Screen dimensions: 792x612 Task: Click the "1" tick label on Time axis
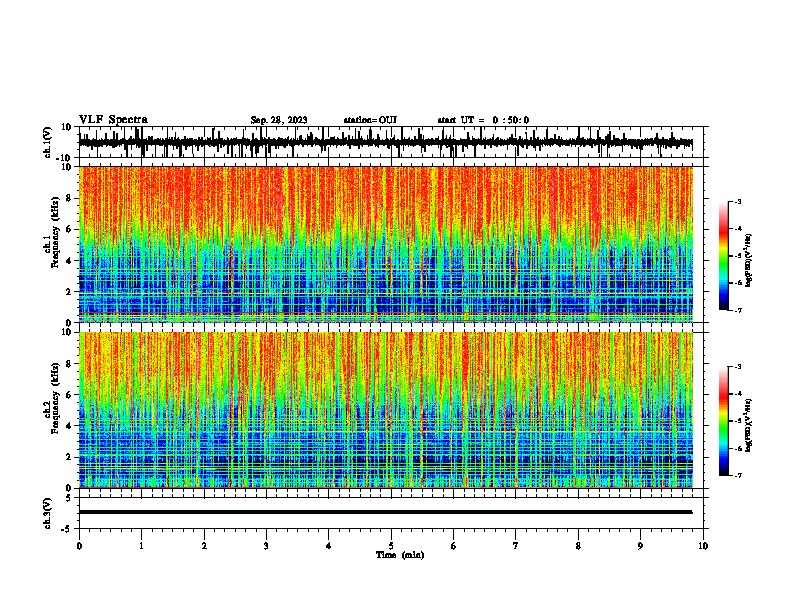[x=141, y=546]
